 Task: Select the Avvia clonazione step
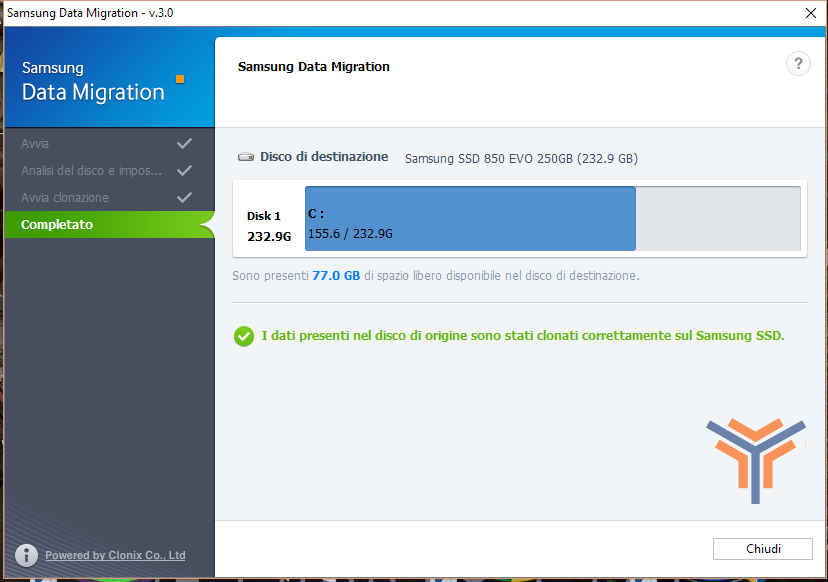pos(109,198)
